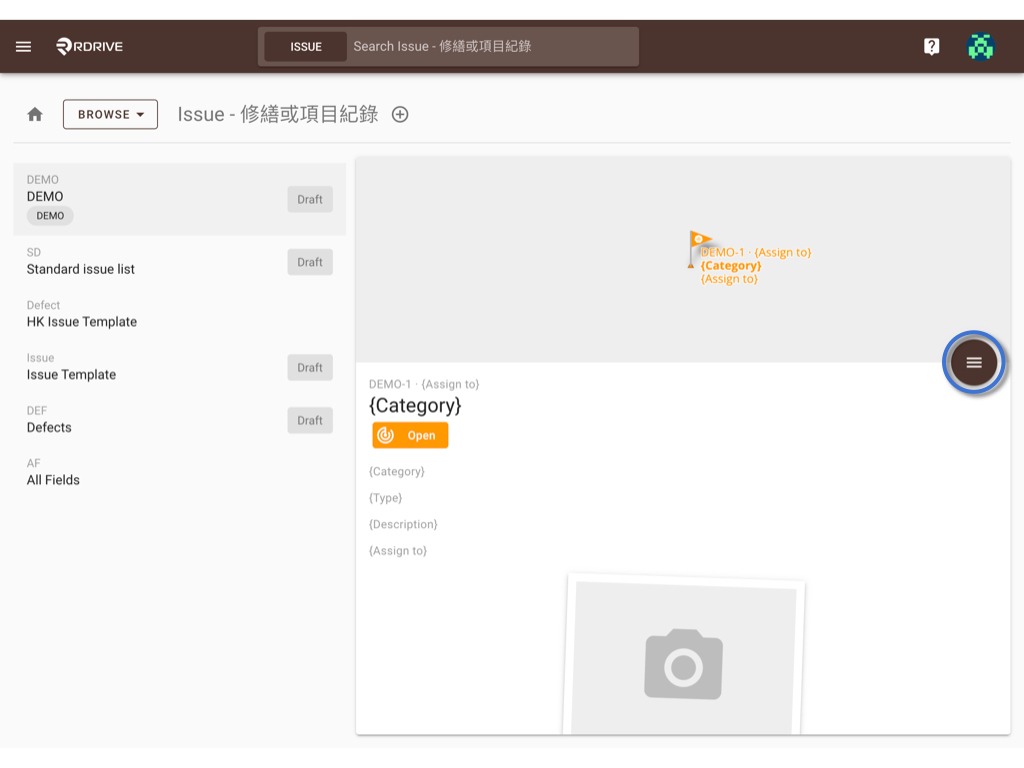Click Draft badge on DEMO row

point(310,199)
